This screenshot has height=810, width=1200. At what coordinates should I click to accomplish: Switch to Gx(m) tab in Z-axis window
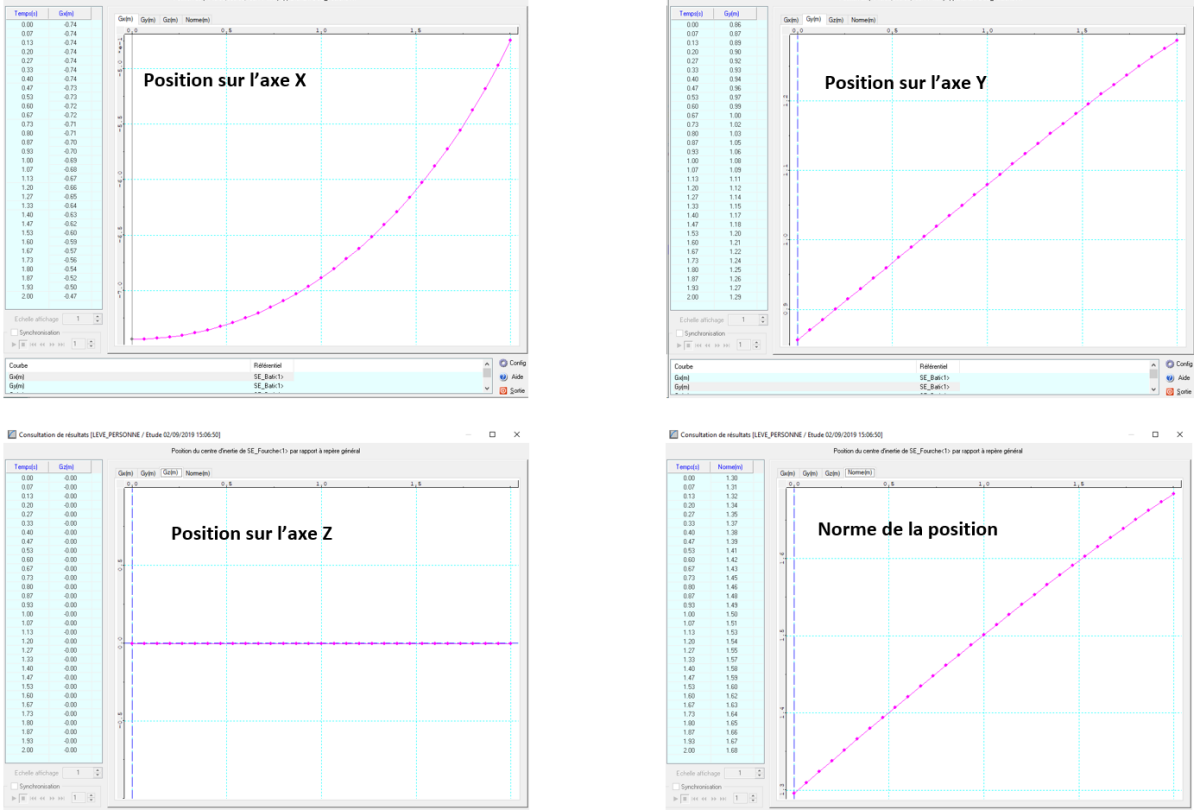pos(125,472)
